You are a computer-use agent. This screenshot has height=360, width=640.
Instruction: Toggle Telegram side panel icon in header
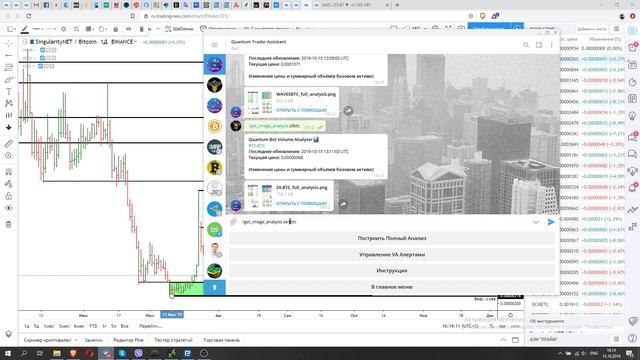[x=539, y=45]
